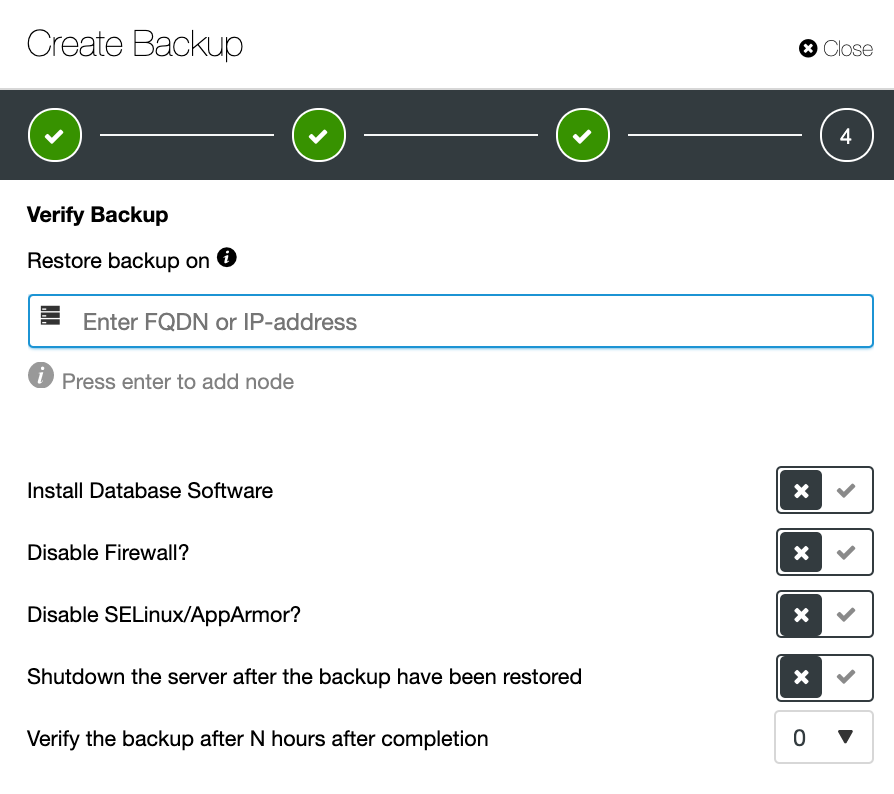The height and width of the screenshot is (794, 894).
Task: Open Verify after N hours dropdown
Action: click(824, 737)
